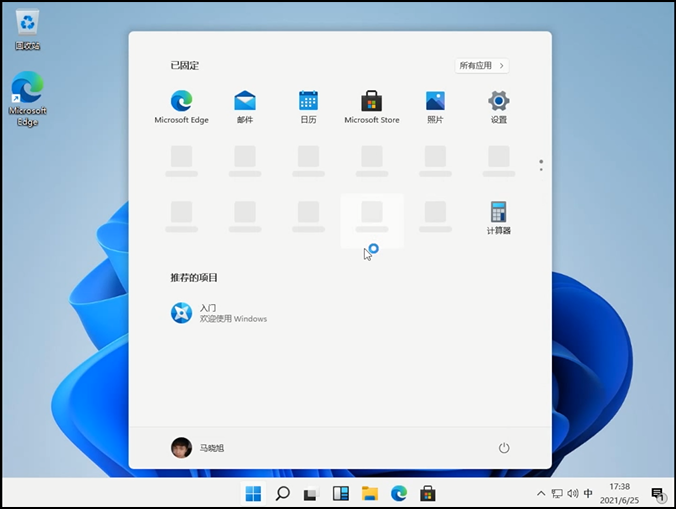Click the volume speaker icon in tray
Image resolution: width=676 pixels, height=509 pixels.
(x=573, y=493)
